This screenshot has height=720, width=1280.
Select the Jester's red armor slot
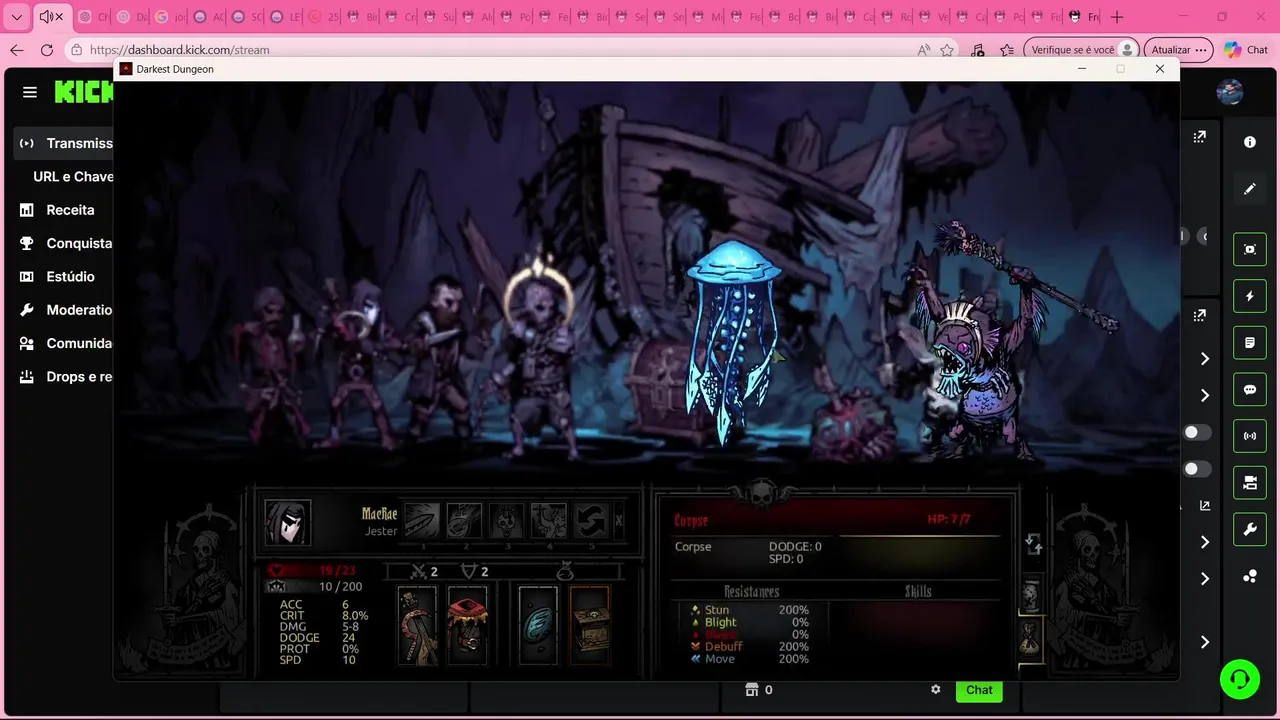point(467,625)
